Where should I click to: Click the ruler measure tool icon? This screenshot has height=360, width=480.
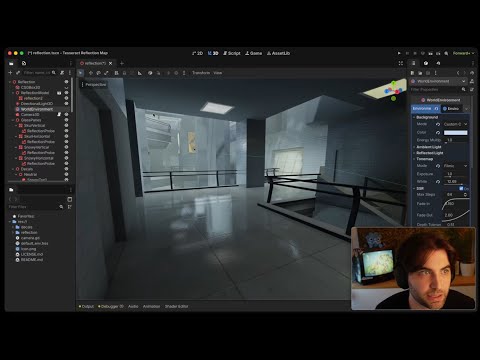pos(140,73)
